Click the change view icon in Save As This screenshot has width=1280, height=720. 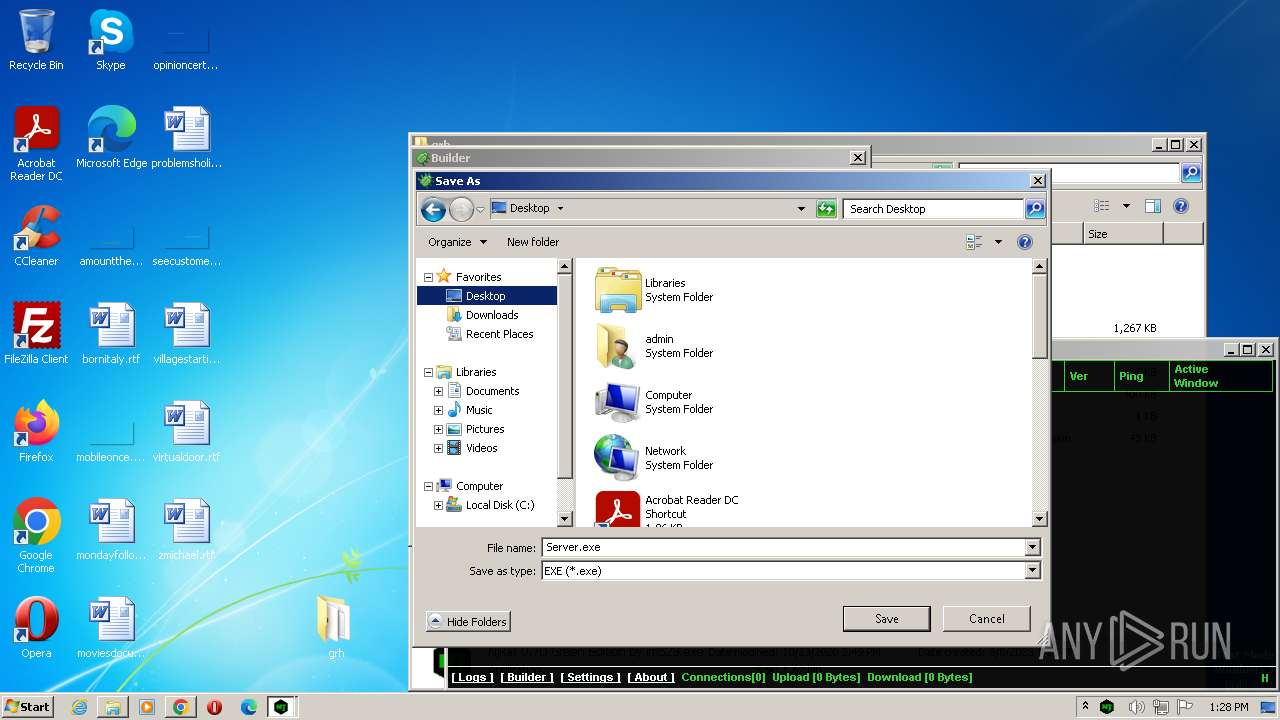pos(974,242)
